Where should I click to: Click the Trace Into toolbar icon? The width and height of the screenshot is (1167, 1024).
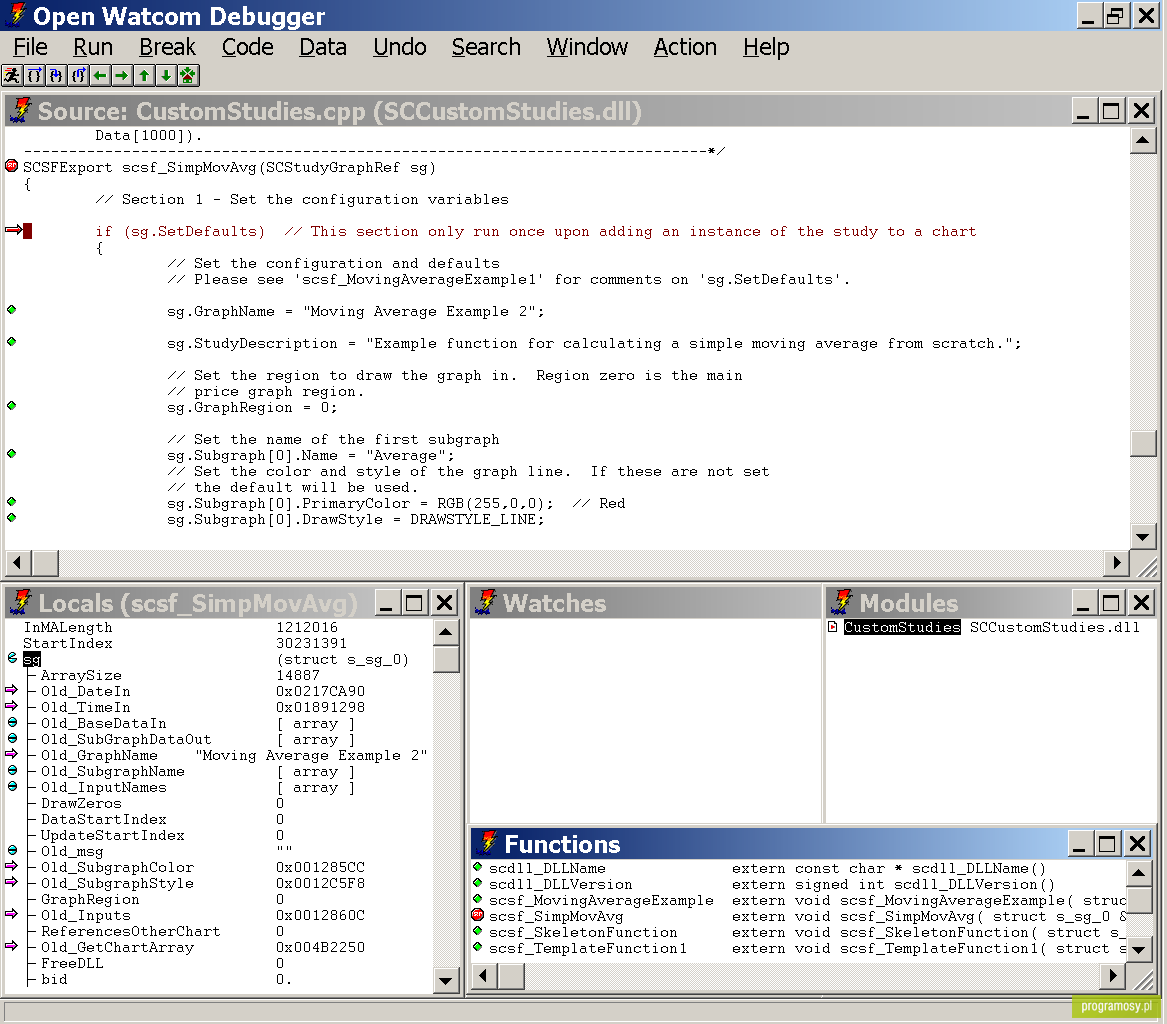coord(56,75)
